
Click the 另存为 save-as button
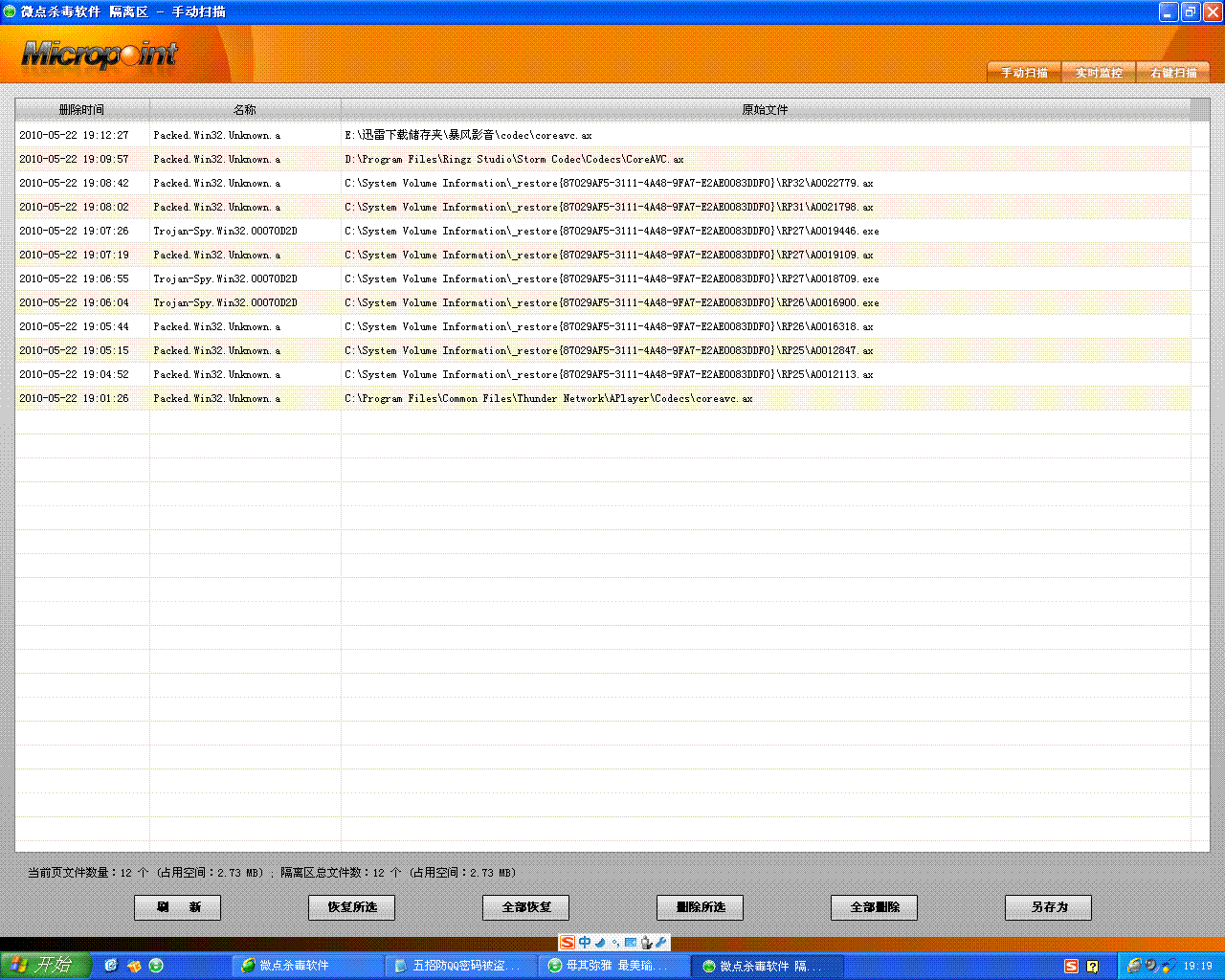[x=1048, y=907]
